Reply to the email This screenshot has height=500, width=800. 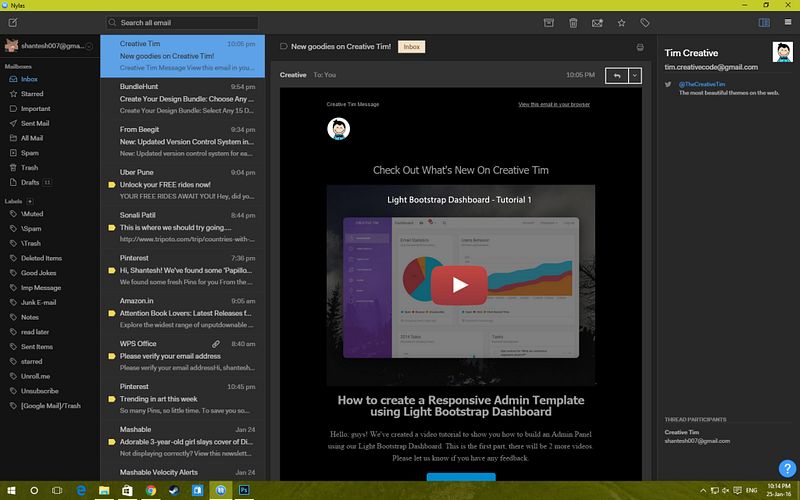pyautogui.click(x=617, y=76)
